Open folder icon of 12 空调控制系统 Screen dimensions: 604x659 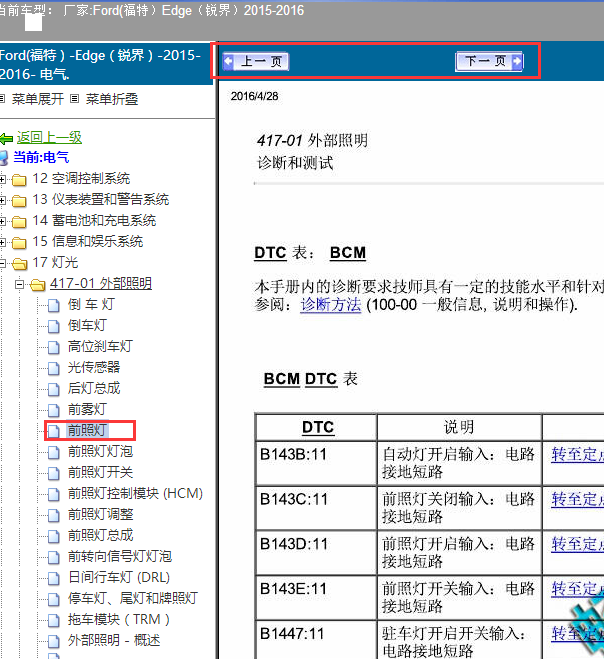19,180
